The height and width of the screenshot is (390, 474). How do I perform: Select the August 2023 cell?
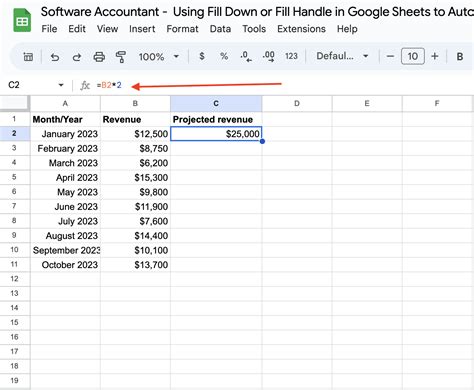[x=65, y=236]
